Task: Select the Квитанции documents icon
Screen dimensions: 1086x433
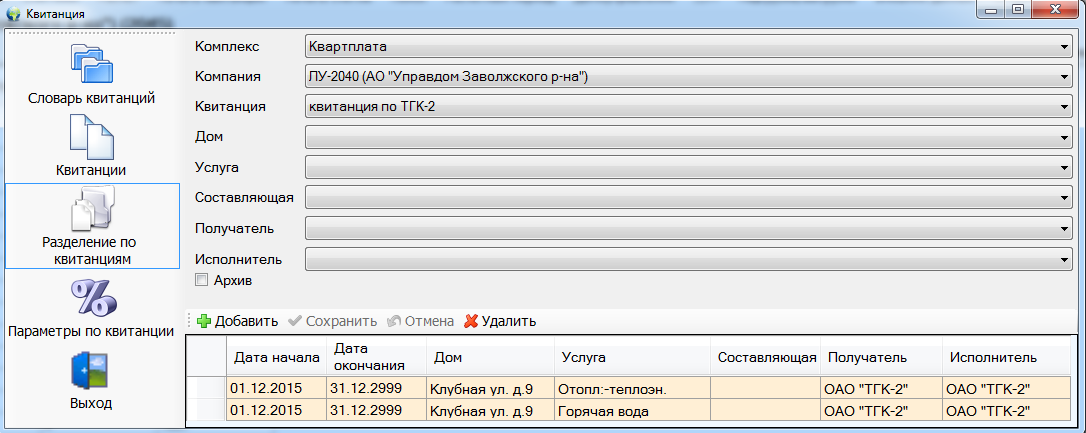Action: coord(91,136)
